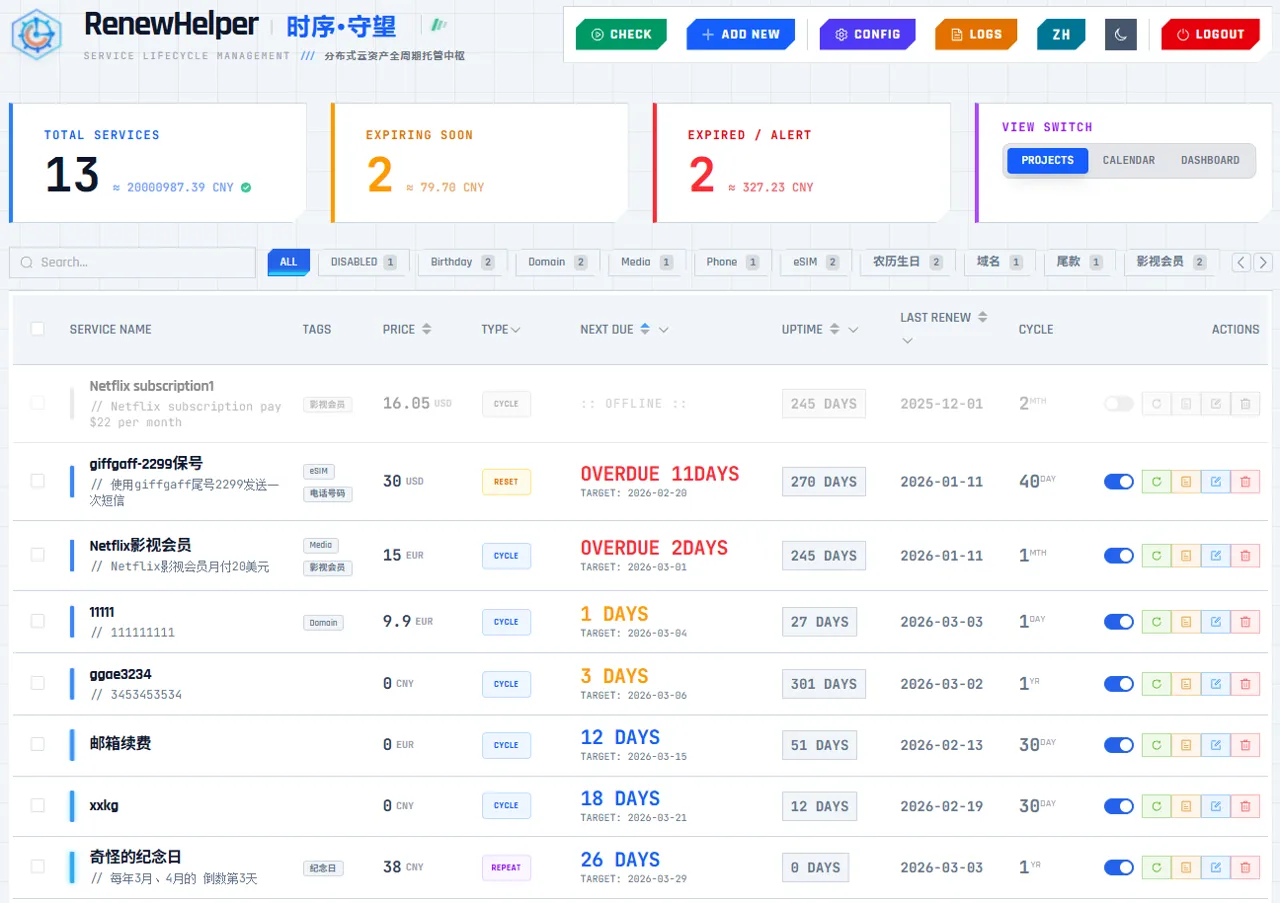1280x903 pixels.
Task: Select the checkbox for xxkg row
Action: (x=37, y=805)
